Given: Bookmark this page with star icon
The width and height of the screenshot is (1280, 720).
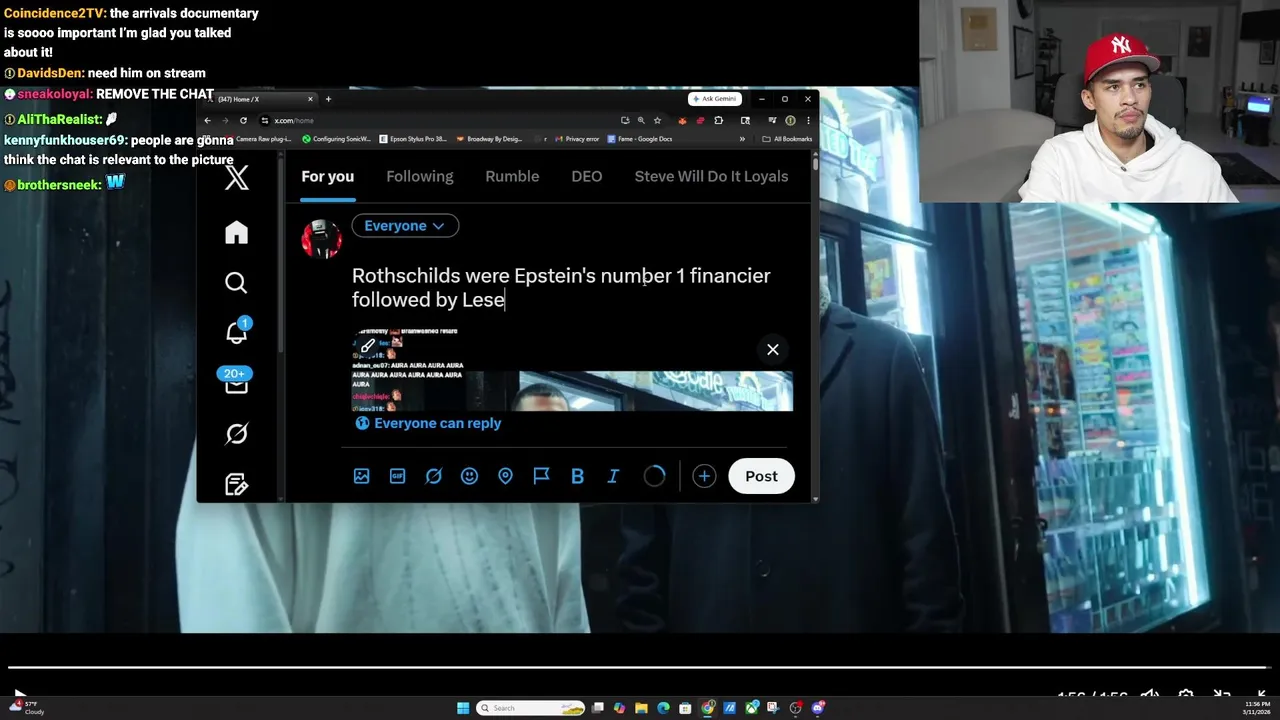Looking at the screenshot, I should [x=657, y=120].
